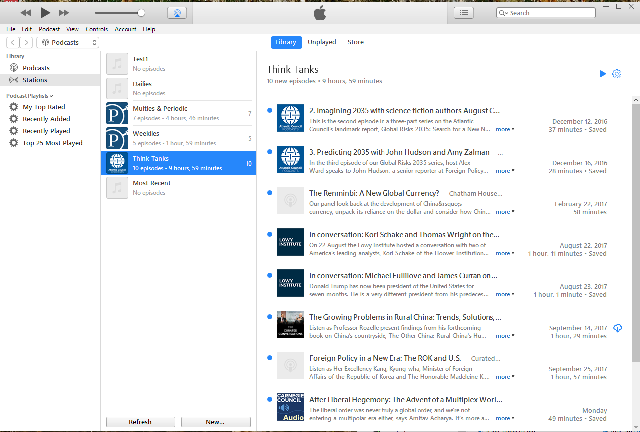The width and height of the screenshot is (640, 432).
Task: Click the Refresh button
Action: point(140,423)
